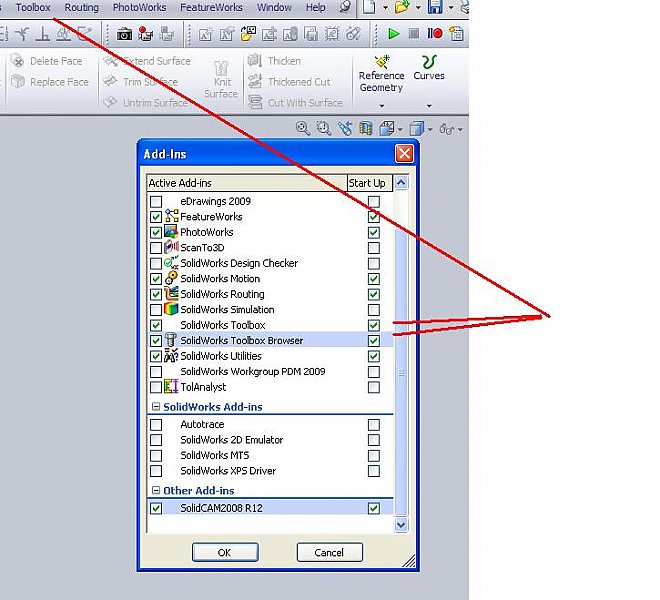Click the Knit Surface tool
The height and width of the screenshot is (600, 660).
[x=221, y=80]
